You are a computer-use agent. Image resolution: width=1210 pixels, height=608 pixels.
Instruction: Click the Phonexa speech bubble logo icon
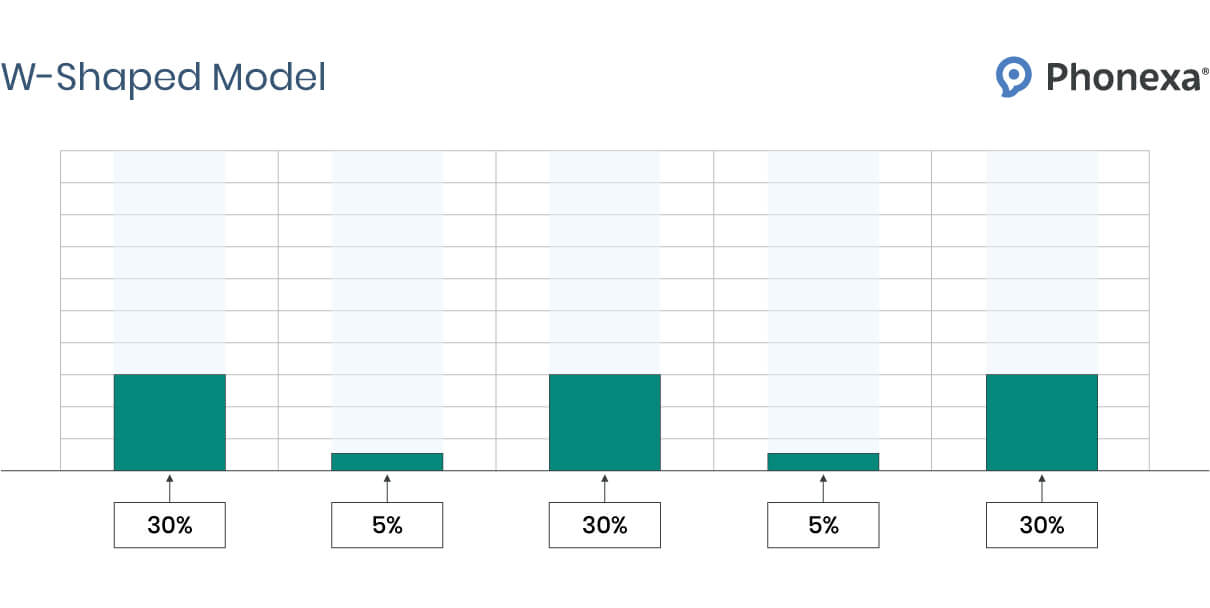[x=1013, y=76]
